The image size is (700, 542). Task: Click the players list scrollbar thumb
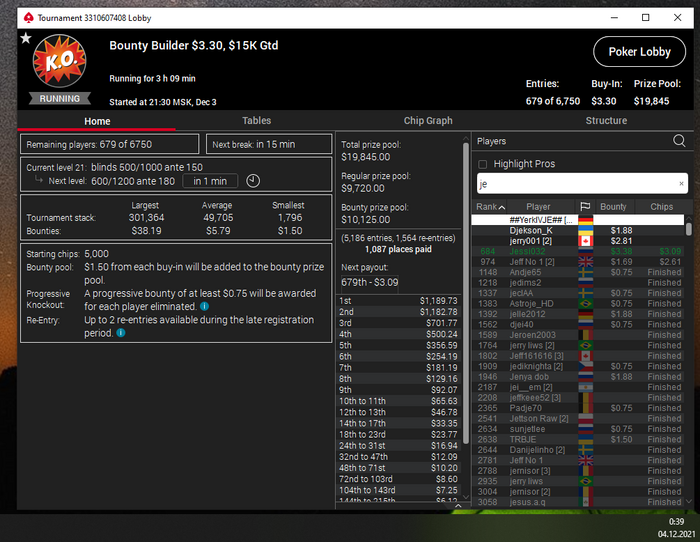tap(689, 229)
